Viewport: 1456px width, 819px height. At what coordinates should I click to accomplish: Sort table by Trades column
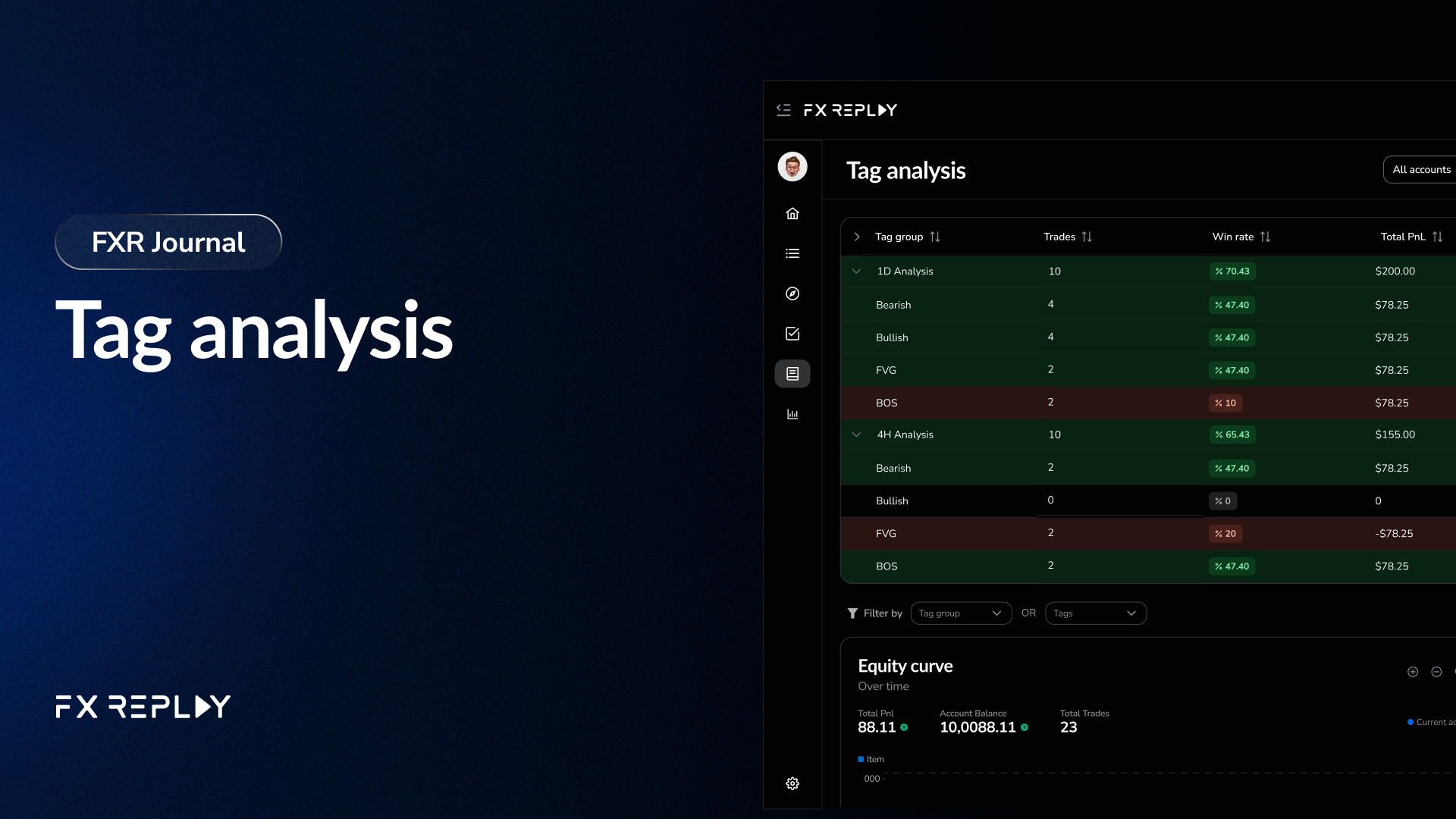[x=1087, y=237]
